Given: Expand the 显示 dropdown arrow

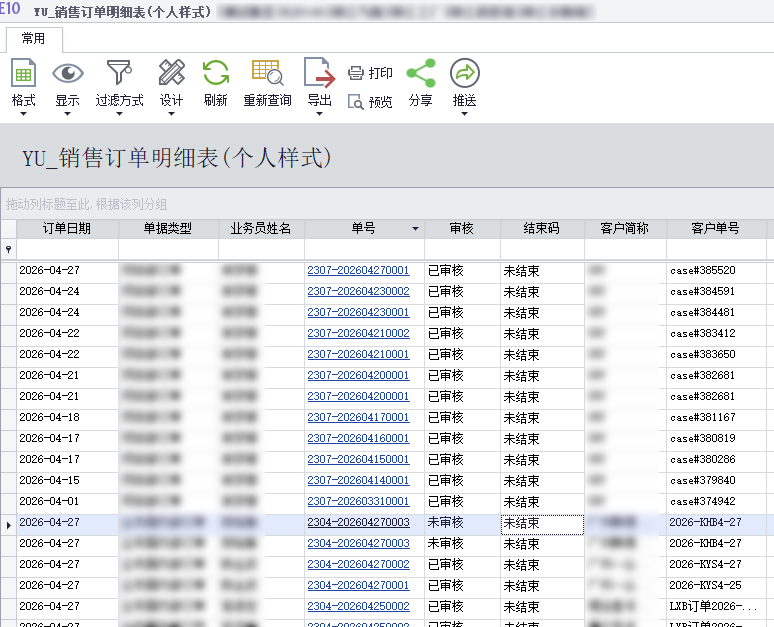Looking at the screenshot, I should (68, 114).
